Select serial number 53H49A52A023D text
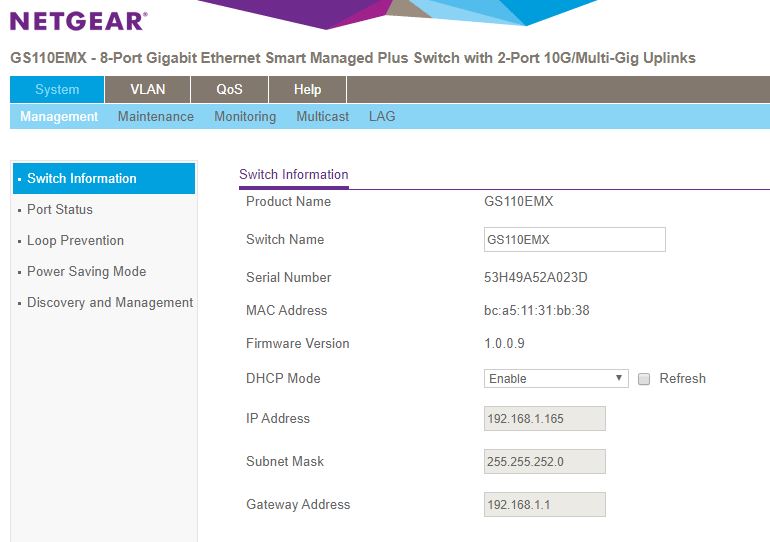 coord(536,277)
